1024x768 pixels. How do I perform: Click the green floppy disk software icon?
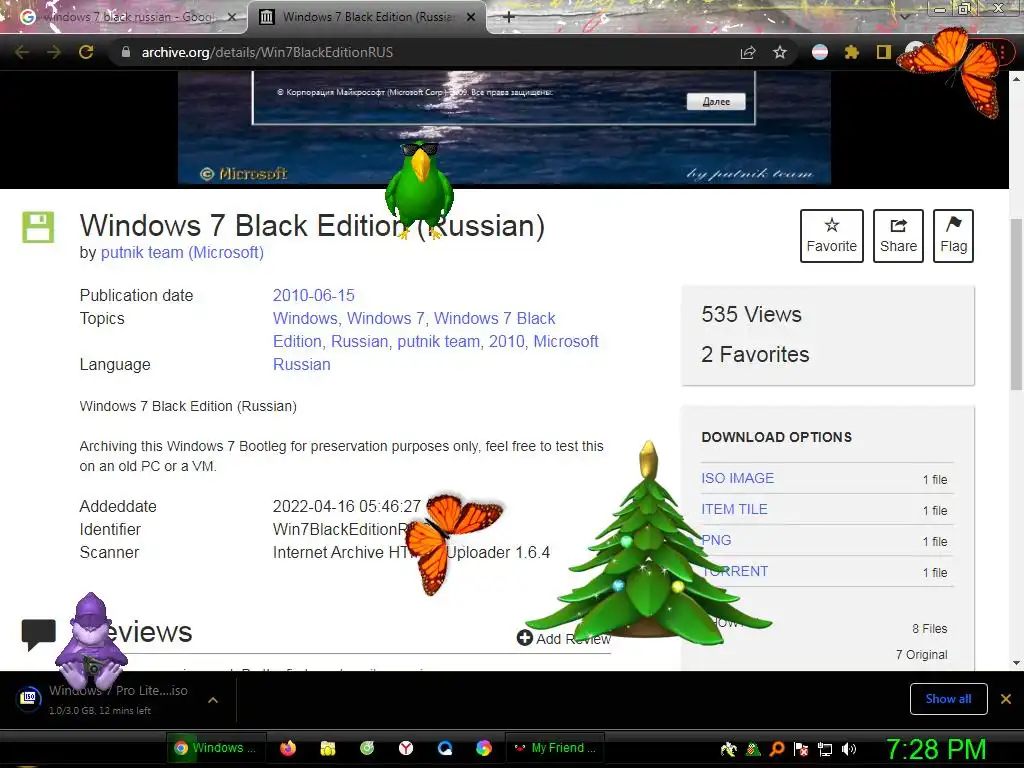(x=39, y=227)
